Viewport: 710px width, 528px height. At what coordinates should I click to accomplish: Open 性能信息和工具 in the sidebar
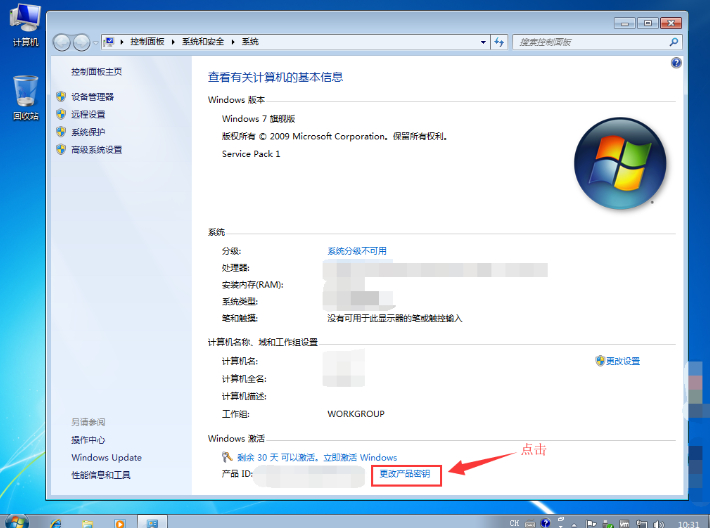[x=101, y=475]
